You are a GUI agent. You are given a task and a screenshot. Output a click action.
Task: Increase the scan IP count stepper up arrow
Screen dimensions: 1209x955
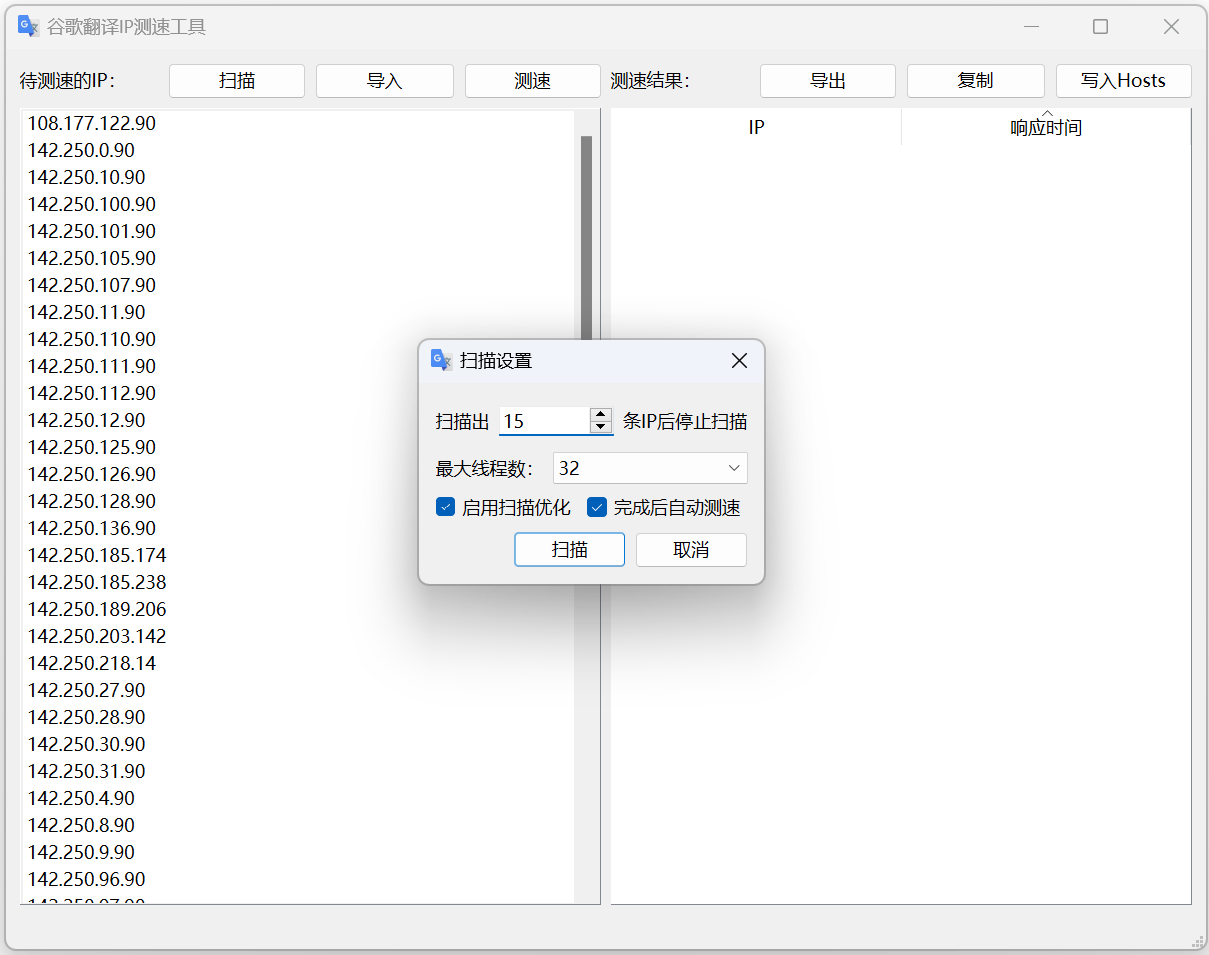[x=600, y=414]
